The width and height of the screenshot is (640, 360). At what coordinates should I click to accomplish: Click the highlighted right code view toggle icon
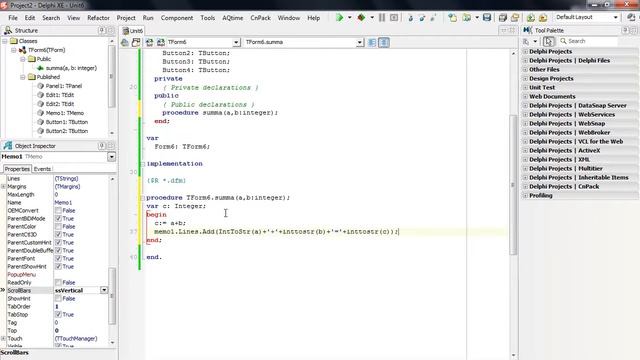click(384, 42)
